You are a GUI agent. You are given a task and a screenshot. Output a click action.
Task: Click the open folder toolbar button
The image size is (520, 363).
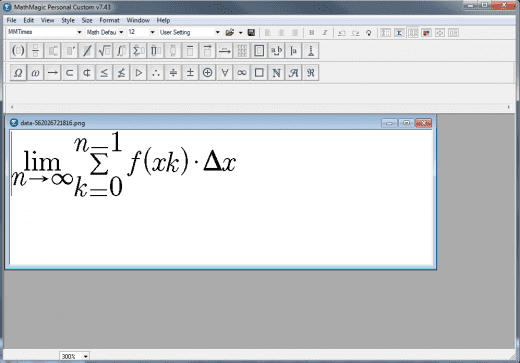click(x=230, y=32)
